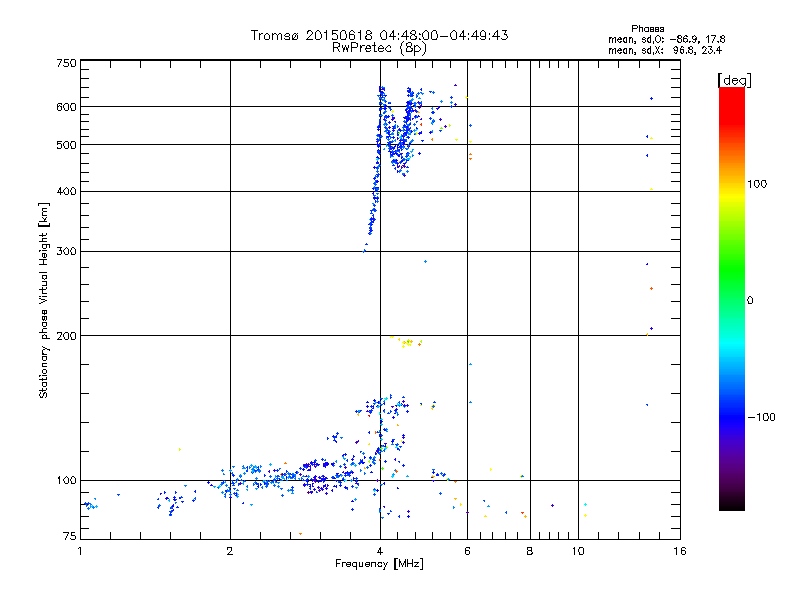
Task: Select the "mean, sd,O: -86.9, 17.8" line
Action: click(666, 39)
